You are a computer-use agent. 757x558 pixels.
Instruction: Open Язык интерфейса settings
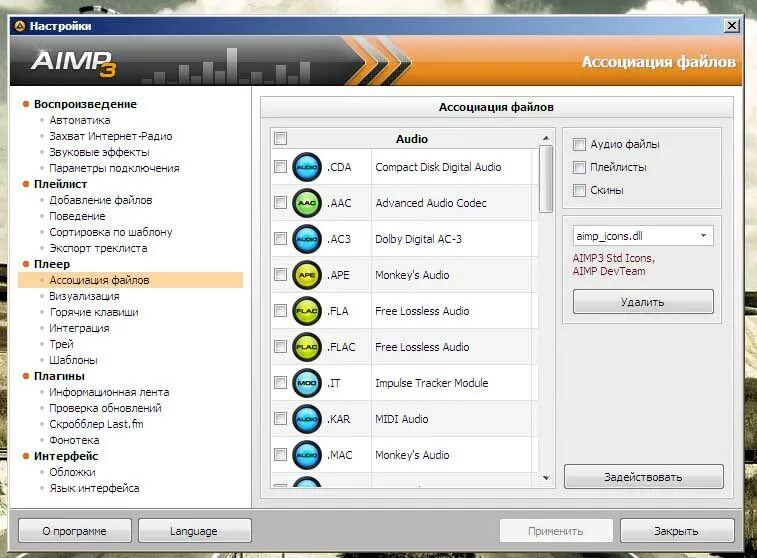tap(94, 488)
